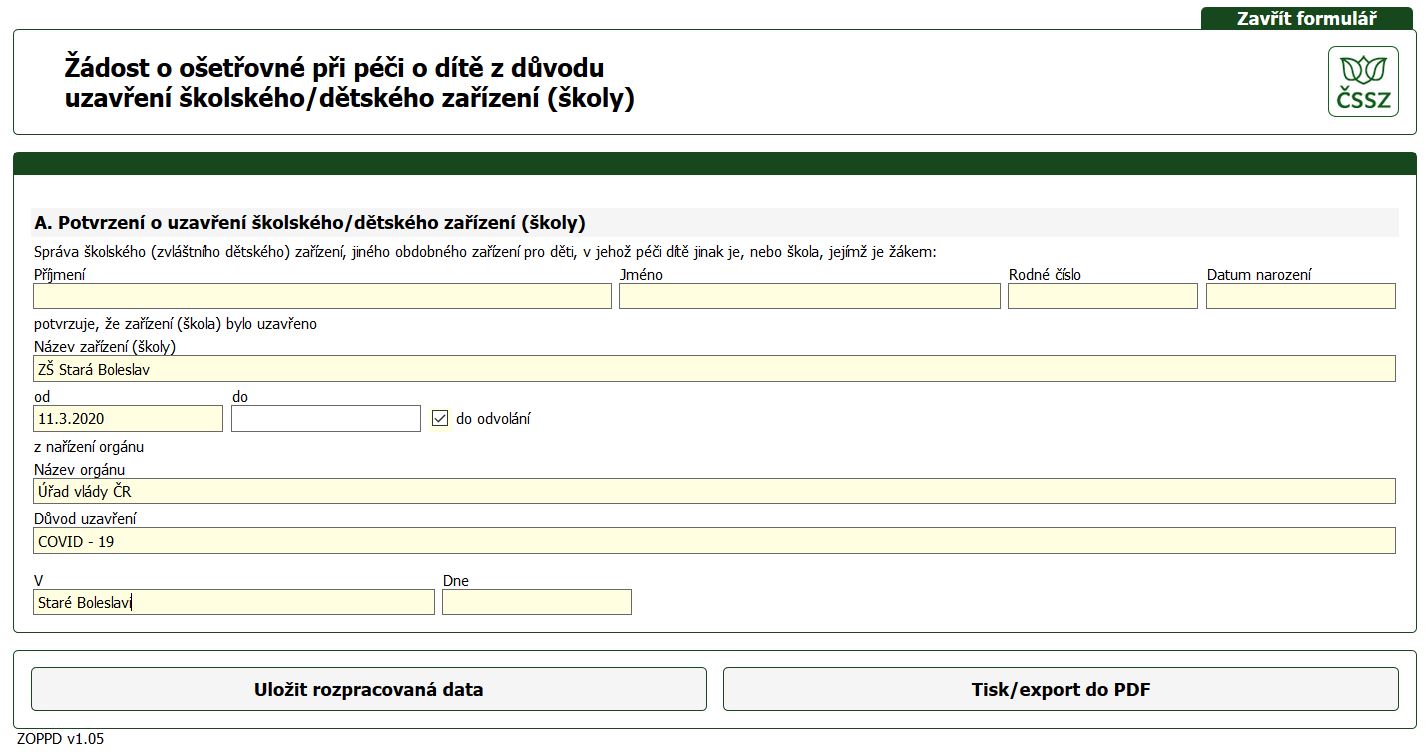Viewport: 1428px width, 756px height.
Task: Close the form with Zavřít formulář
Action: (1306, 18)
